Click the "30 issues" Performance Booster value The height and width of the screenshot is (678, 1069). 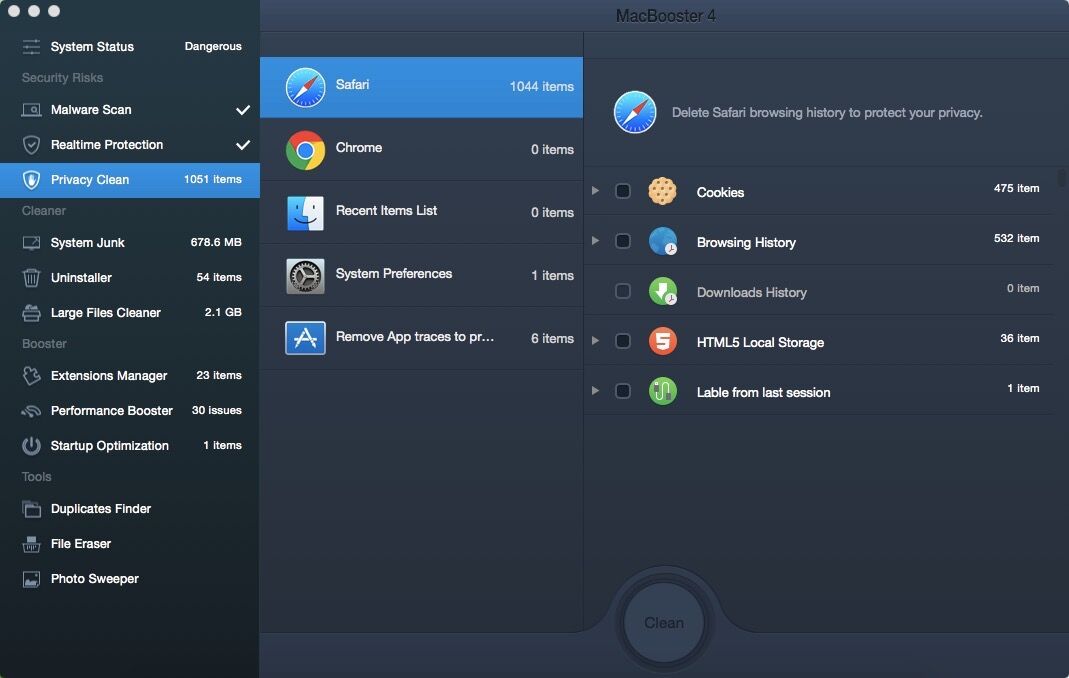click(217, 411)
